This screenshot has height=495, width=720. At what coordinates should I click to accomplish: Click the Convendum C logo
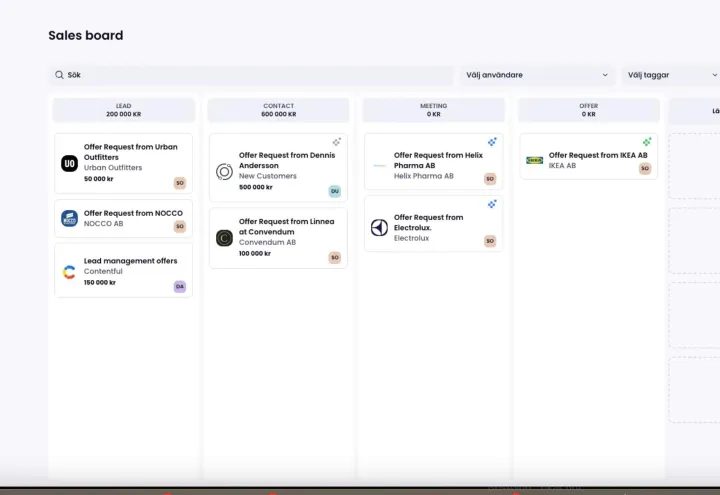224,238
